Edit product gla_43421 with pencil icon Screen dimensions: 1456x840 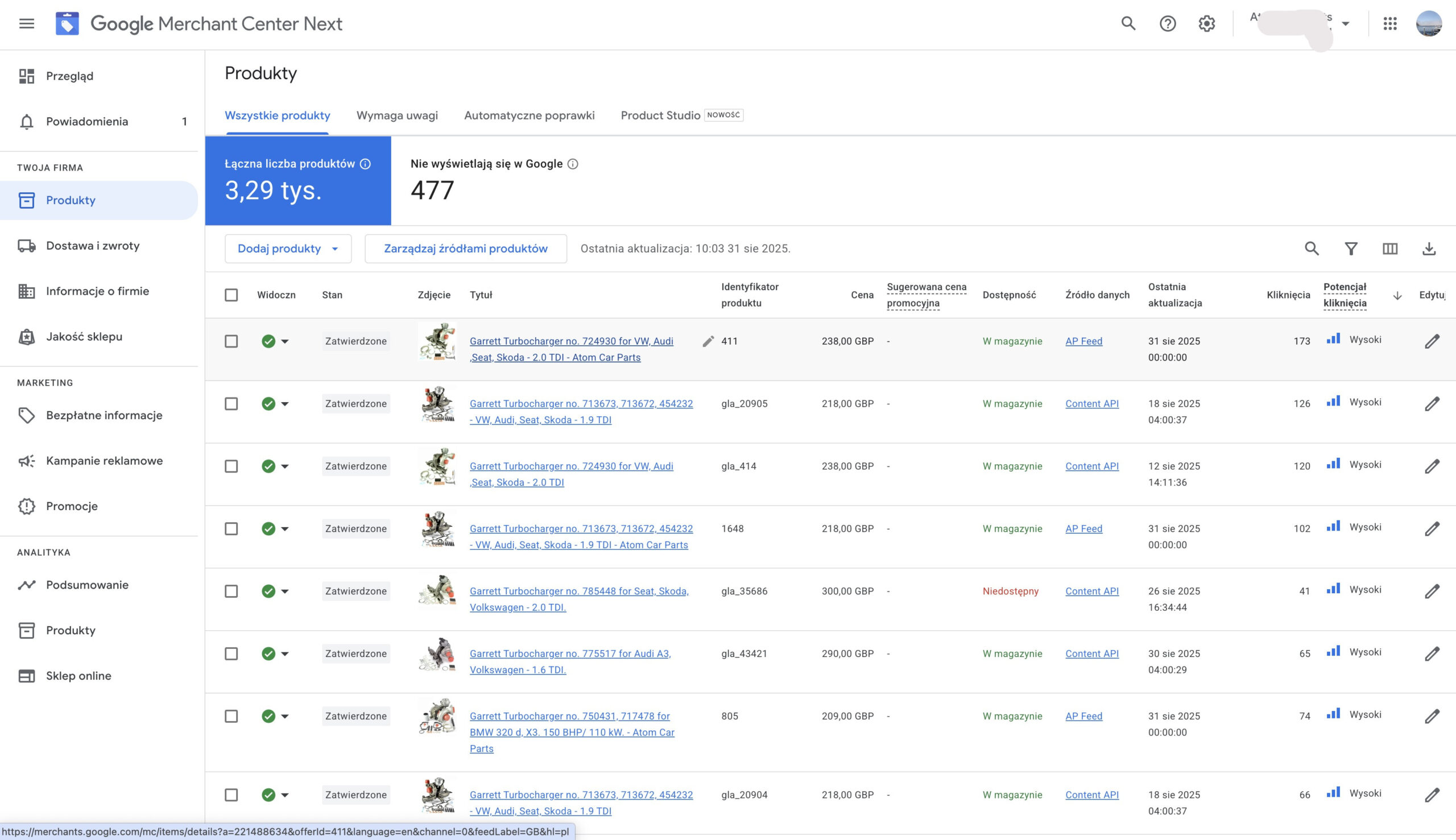(1432, 653)
